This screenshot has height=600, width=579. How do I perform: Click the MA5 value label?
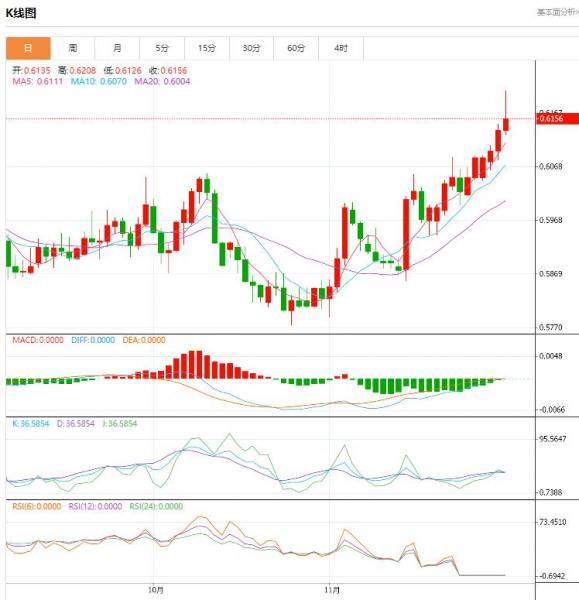click(x=38, y=82)
